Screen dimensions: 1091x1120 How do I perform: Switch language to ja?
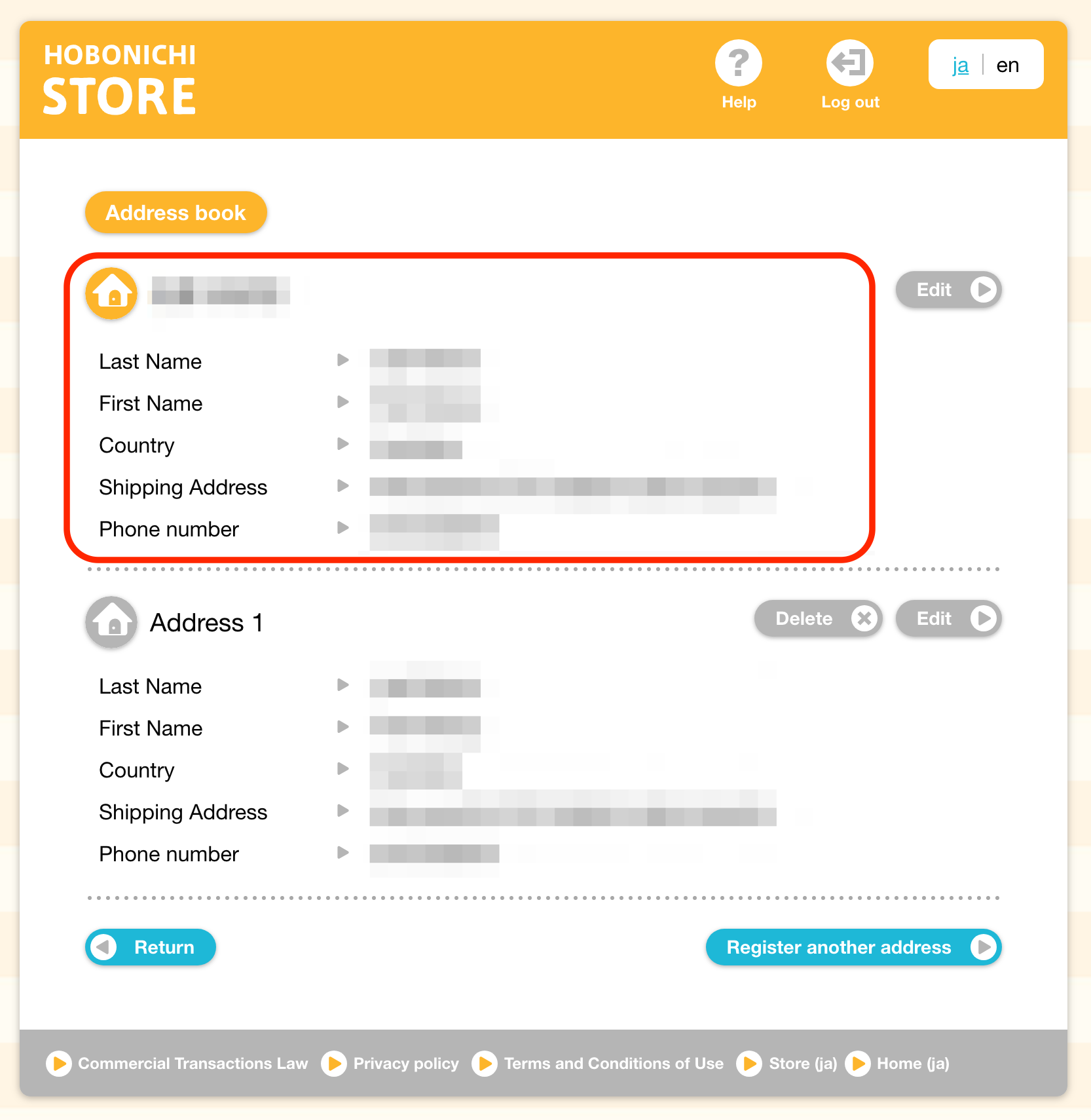960,65
